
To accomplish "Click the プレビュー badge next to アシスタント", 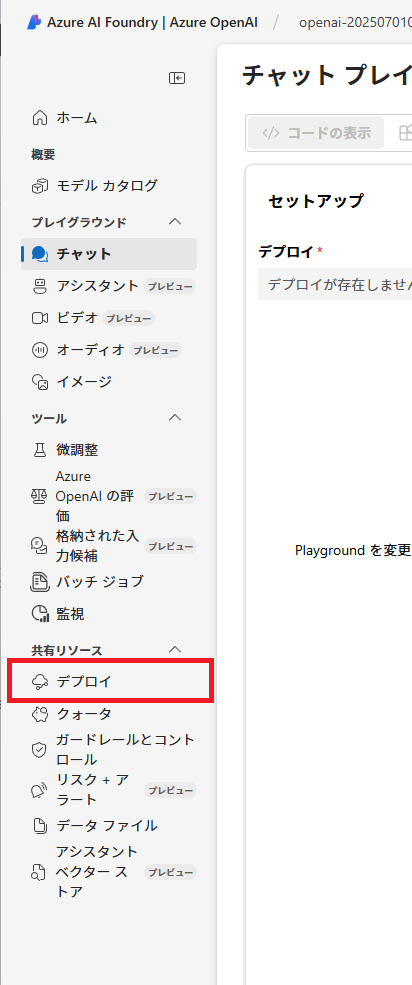I will coord(169,286).
